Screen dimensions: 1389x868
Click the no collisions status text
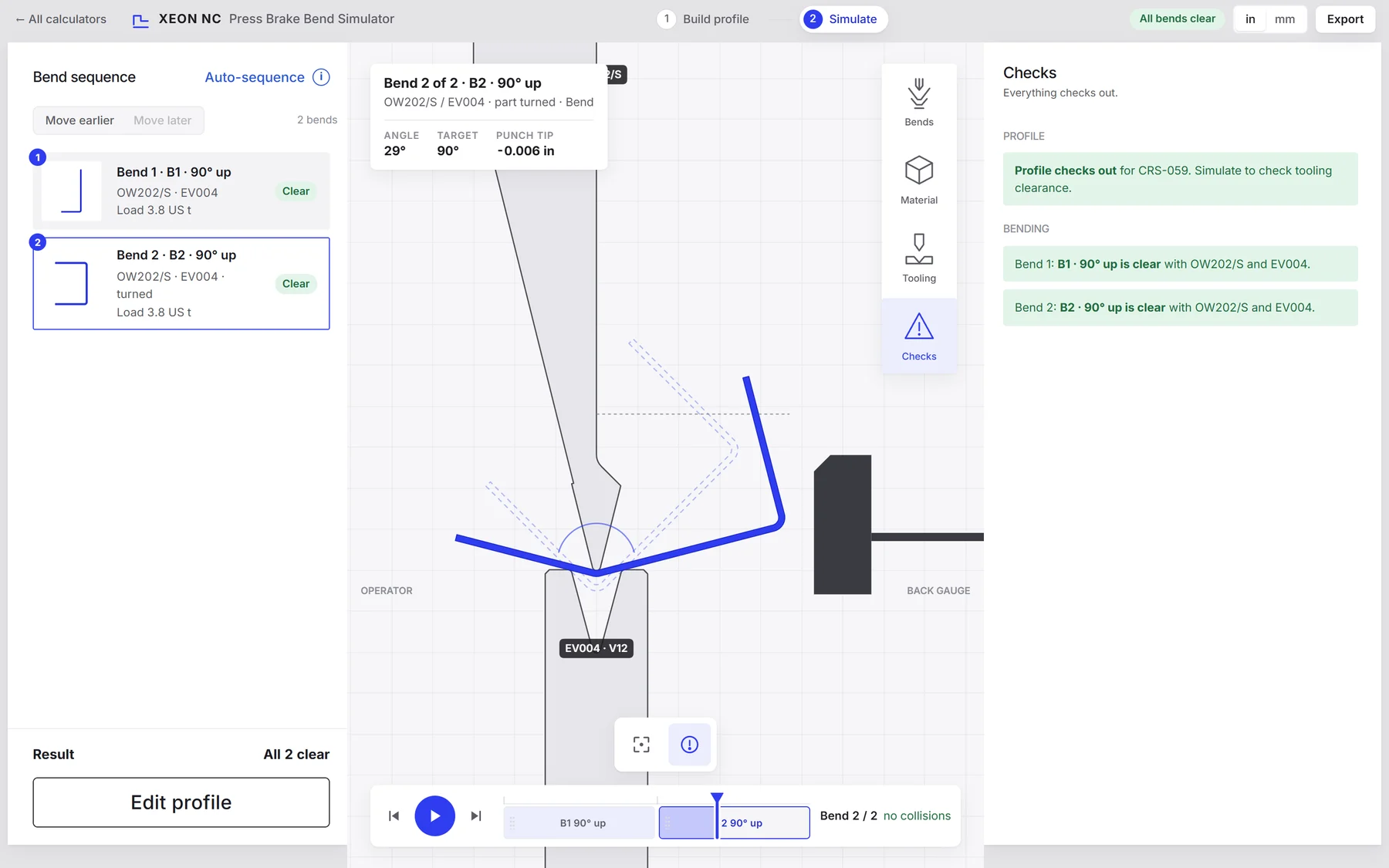(917, 816)
